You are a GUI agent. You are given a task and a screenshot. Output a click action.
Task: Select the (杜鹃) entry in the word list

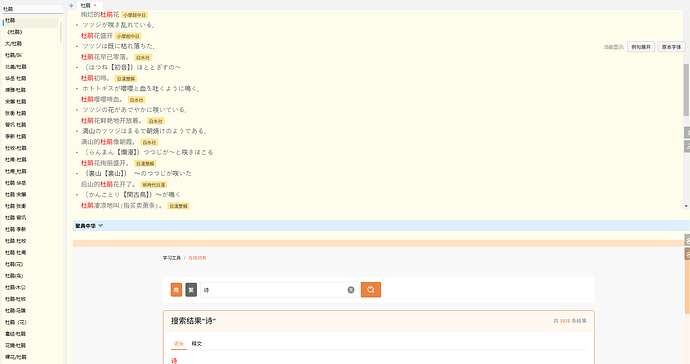(15, 32)
